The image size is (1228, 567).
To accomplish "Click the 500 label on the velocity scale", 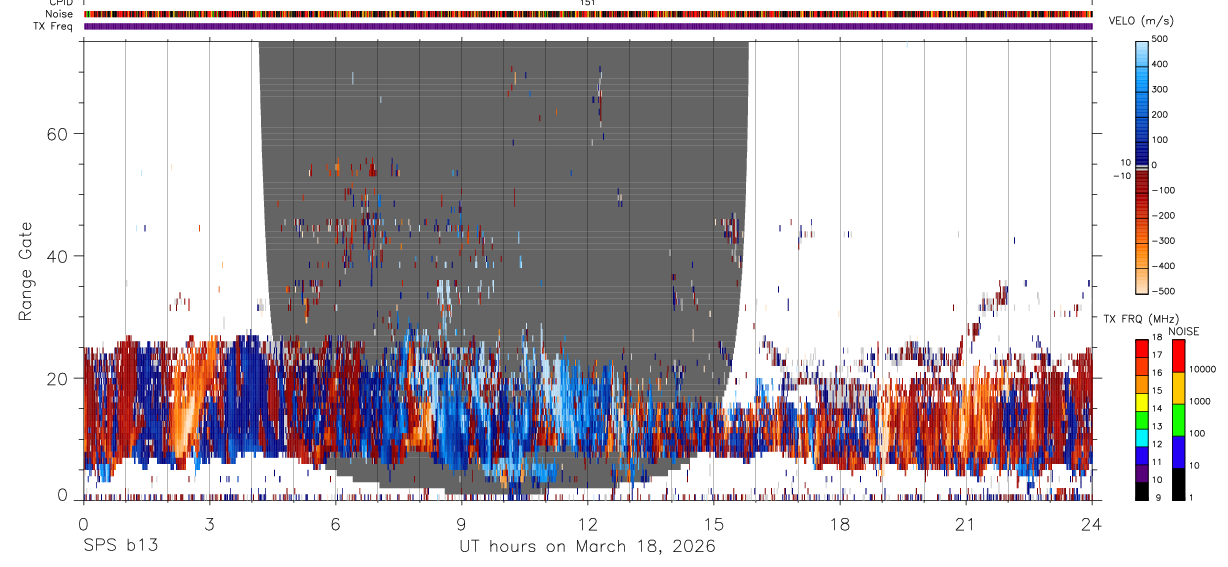I will (x=1160, y=39).
